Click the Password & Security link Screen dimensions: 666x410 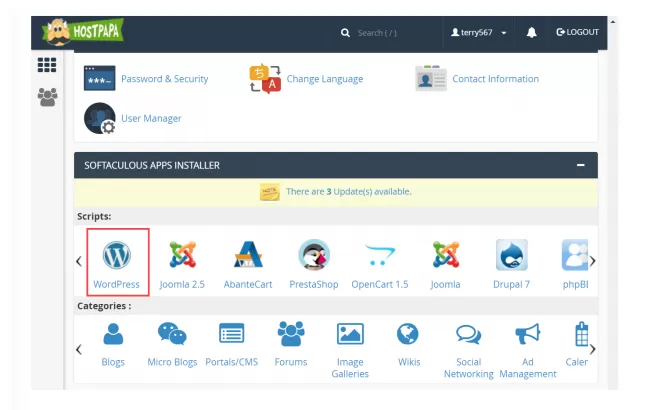point(164,79)
